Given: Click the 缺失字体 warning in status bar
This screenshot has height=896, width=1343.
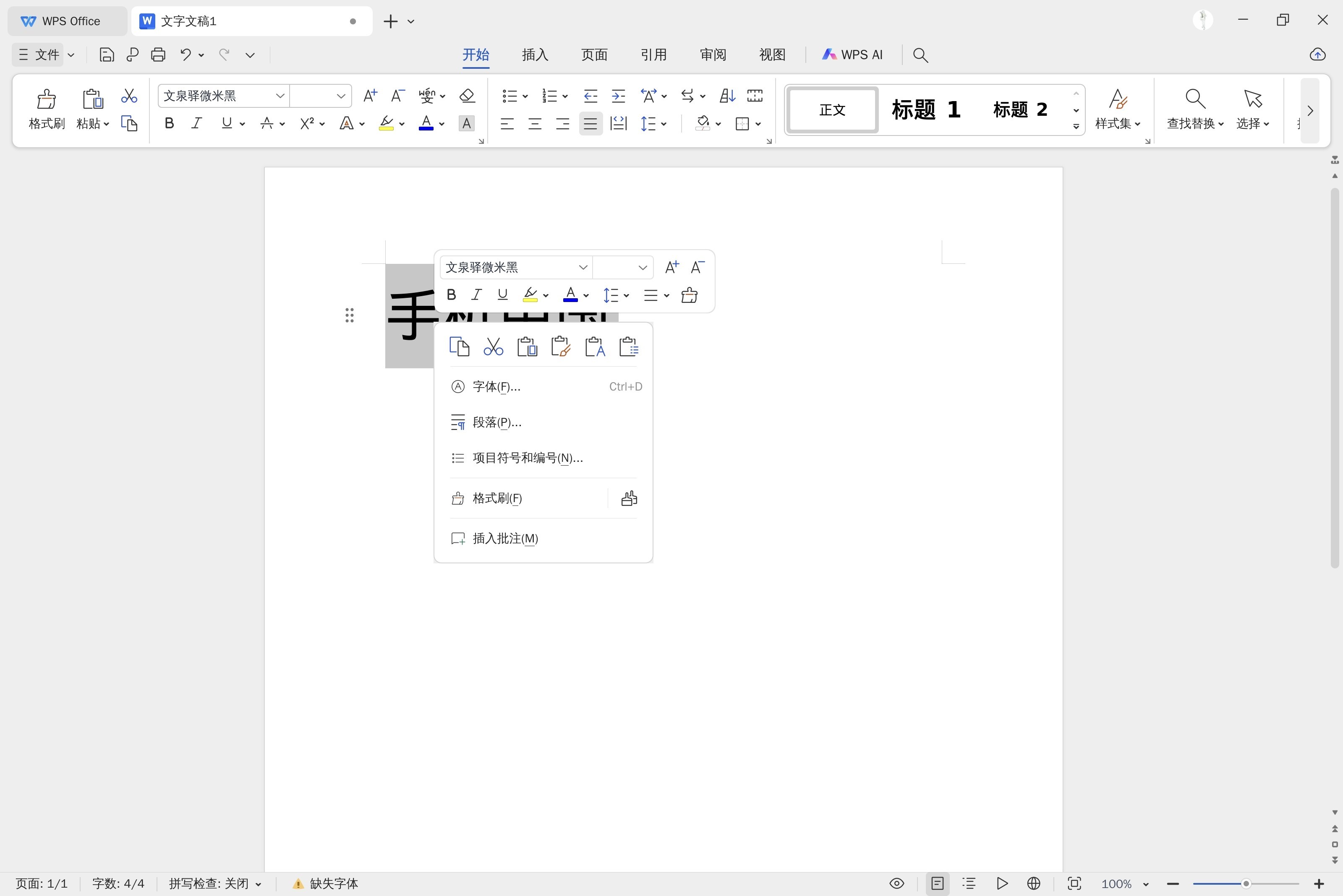Looking at the screenshot, I should (x=325, y=883).
